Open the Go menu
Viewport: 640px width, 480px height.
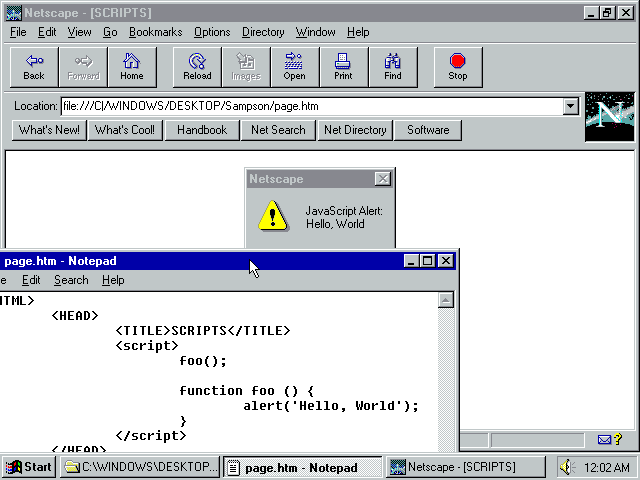coord(110,32)
